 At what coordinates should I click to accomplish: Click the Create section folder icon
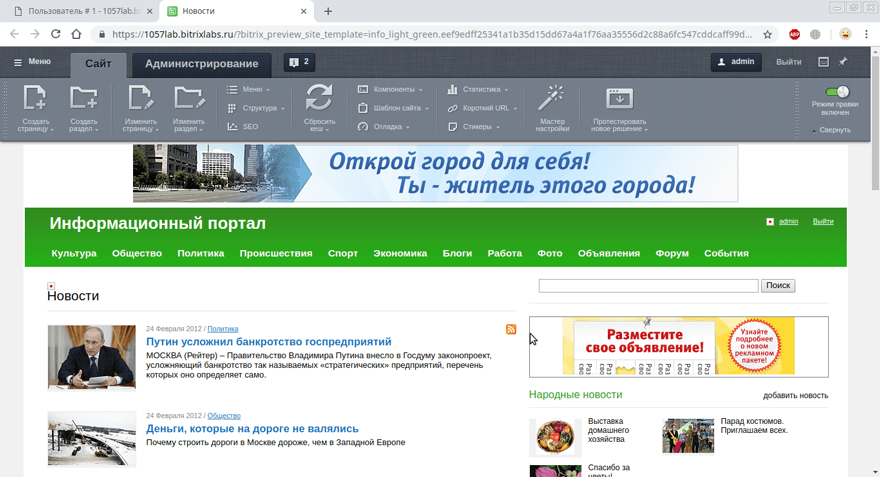click(x=83, y=98)
